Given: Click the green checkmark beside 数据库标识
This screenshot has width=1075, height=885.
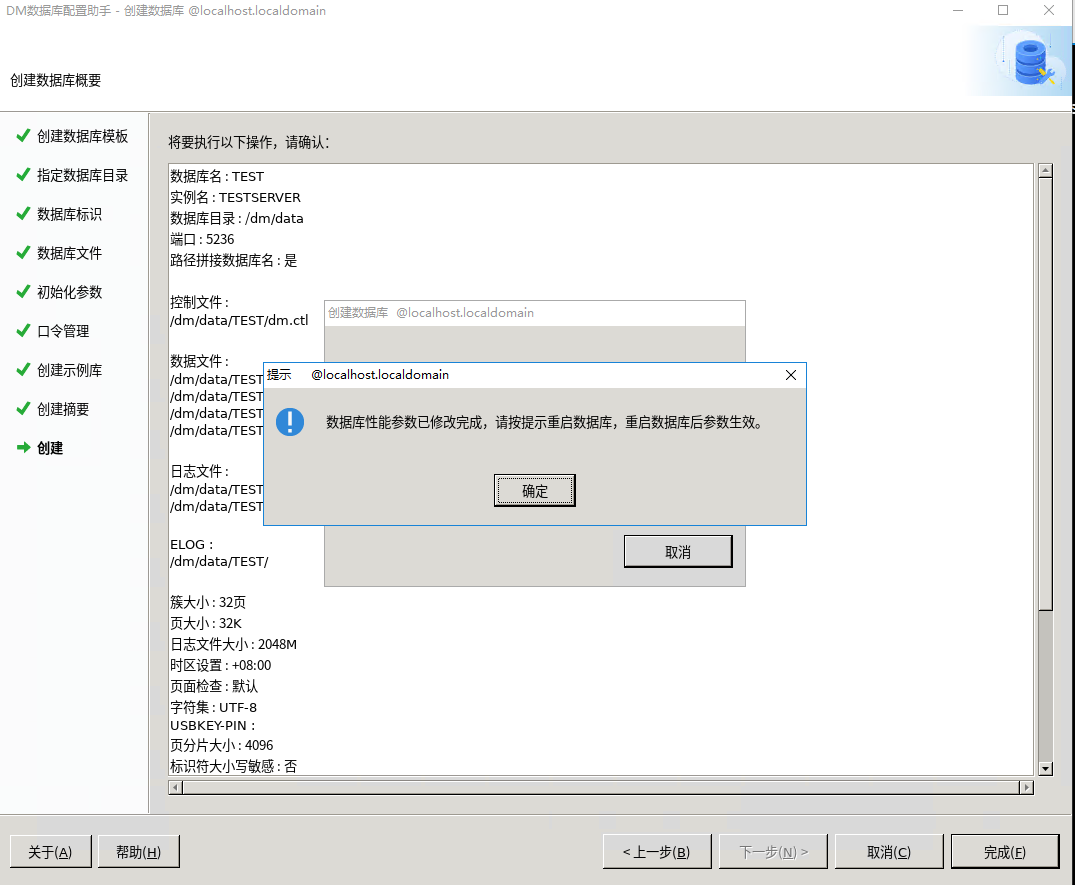Looking at the screenshot, I should click(23, 214).
